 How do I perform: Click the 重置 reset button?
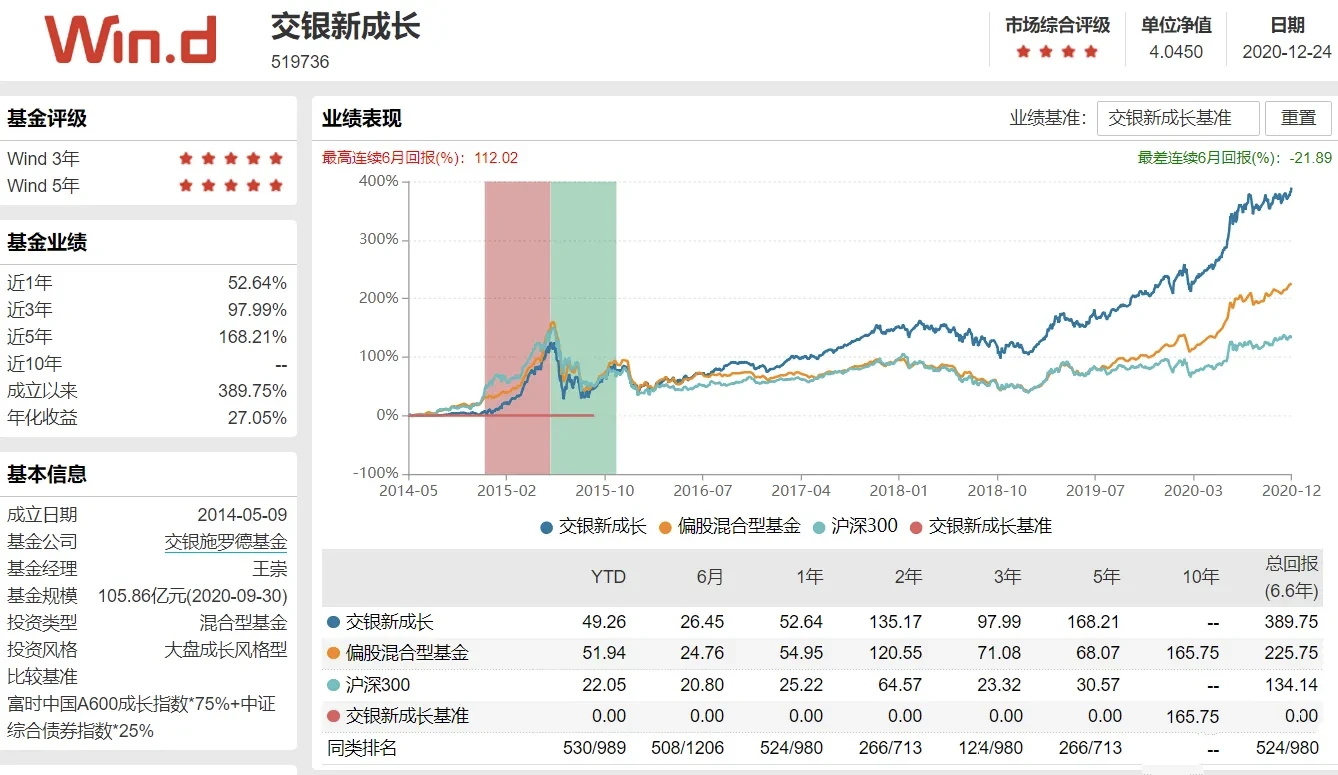1298,118
